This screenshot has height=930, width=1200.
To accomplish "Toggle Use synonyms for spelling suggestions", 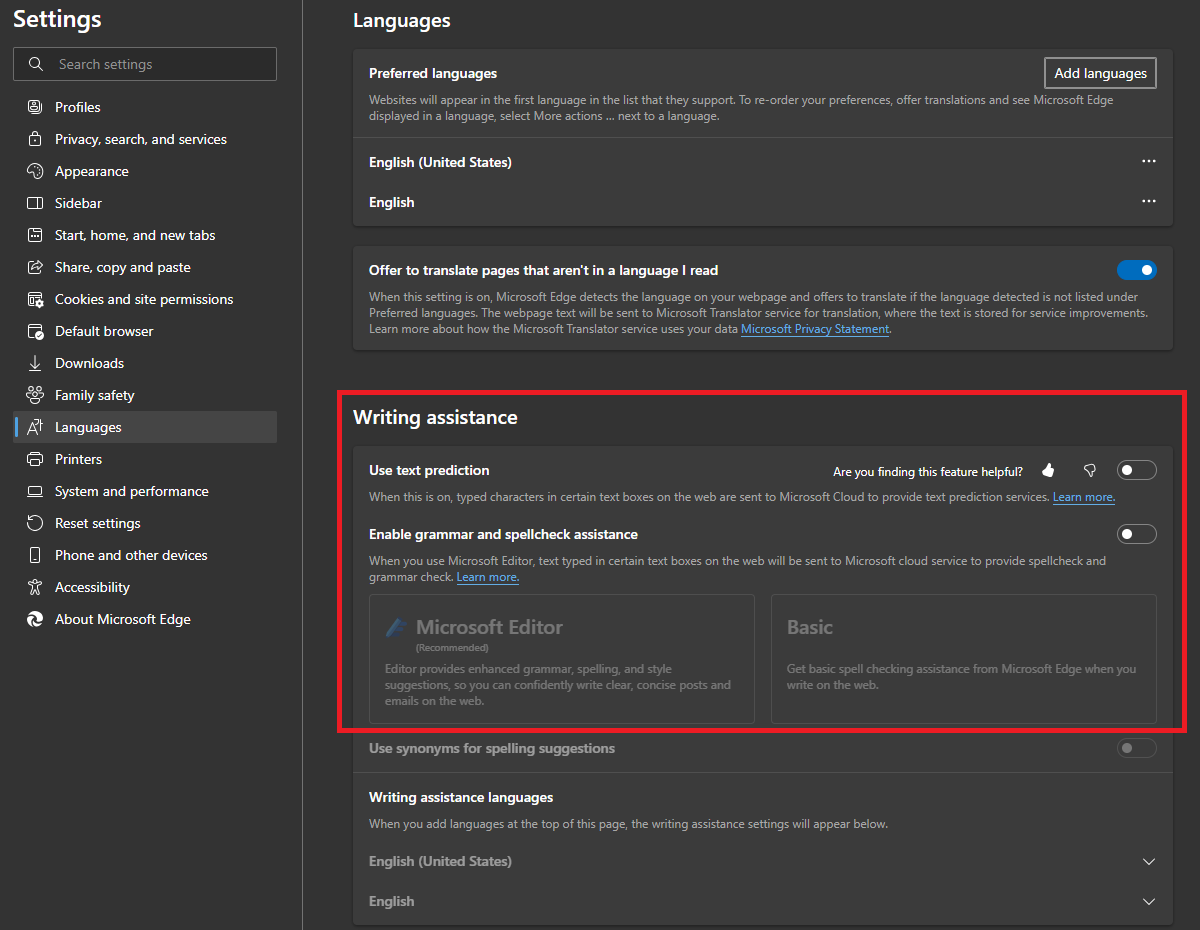I will [1136, 748].
